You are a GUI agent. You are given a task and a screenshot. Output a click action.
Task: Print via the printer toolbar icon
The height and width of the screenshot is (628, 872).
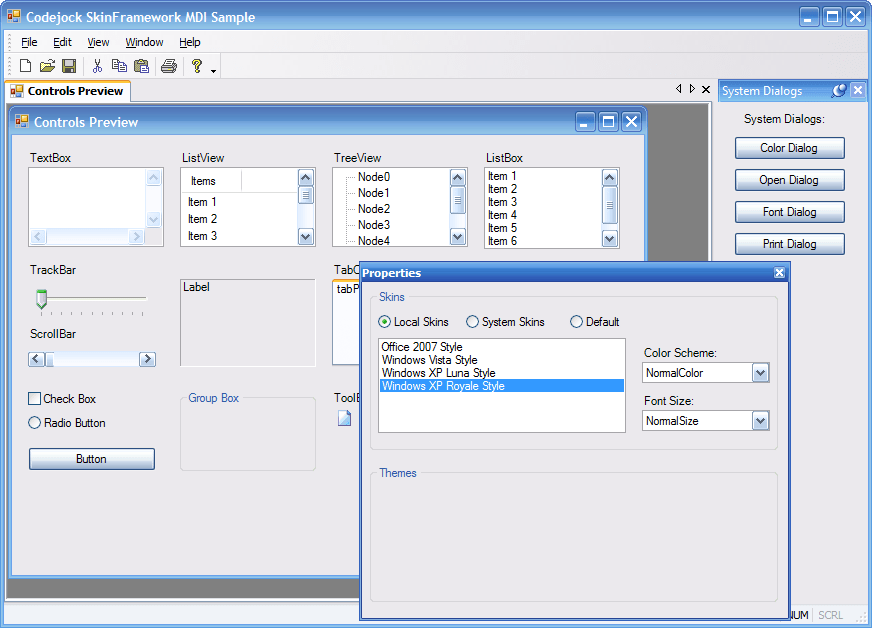(x=169, y=65)
